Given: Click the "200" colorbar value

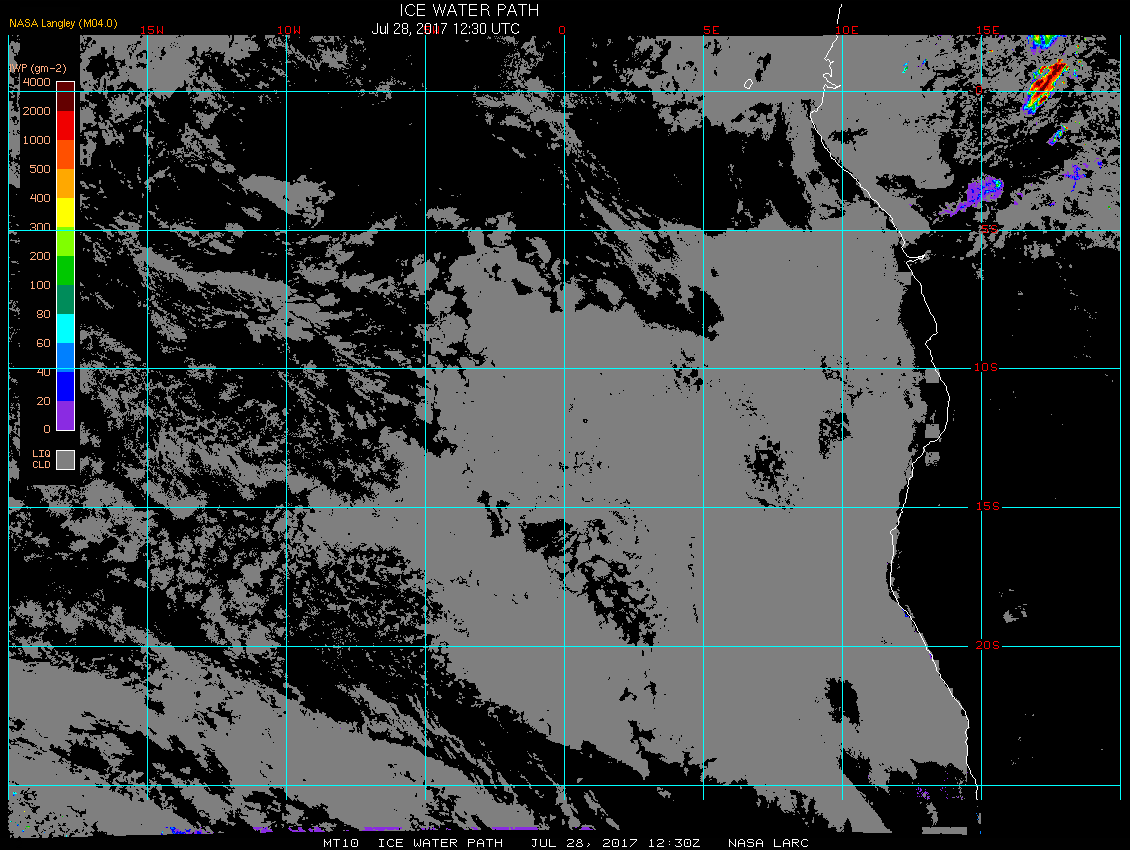Looking at the screenshot, I should [x=40, y=256].
